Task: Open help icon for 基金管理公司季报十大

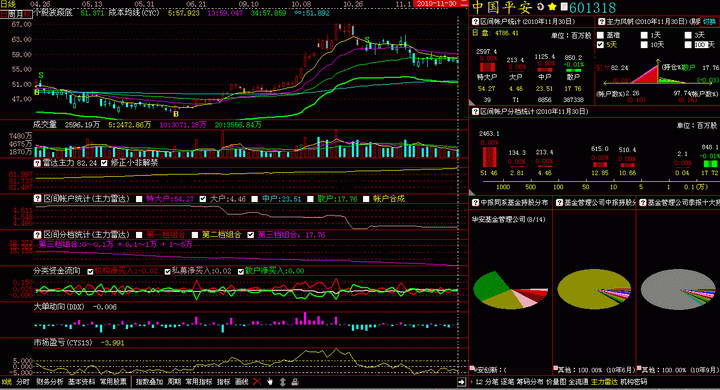Action: [x=643, y=202]
